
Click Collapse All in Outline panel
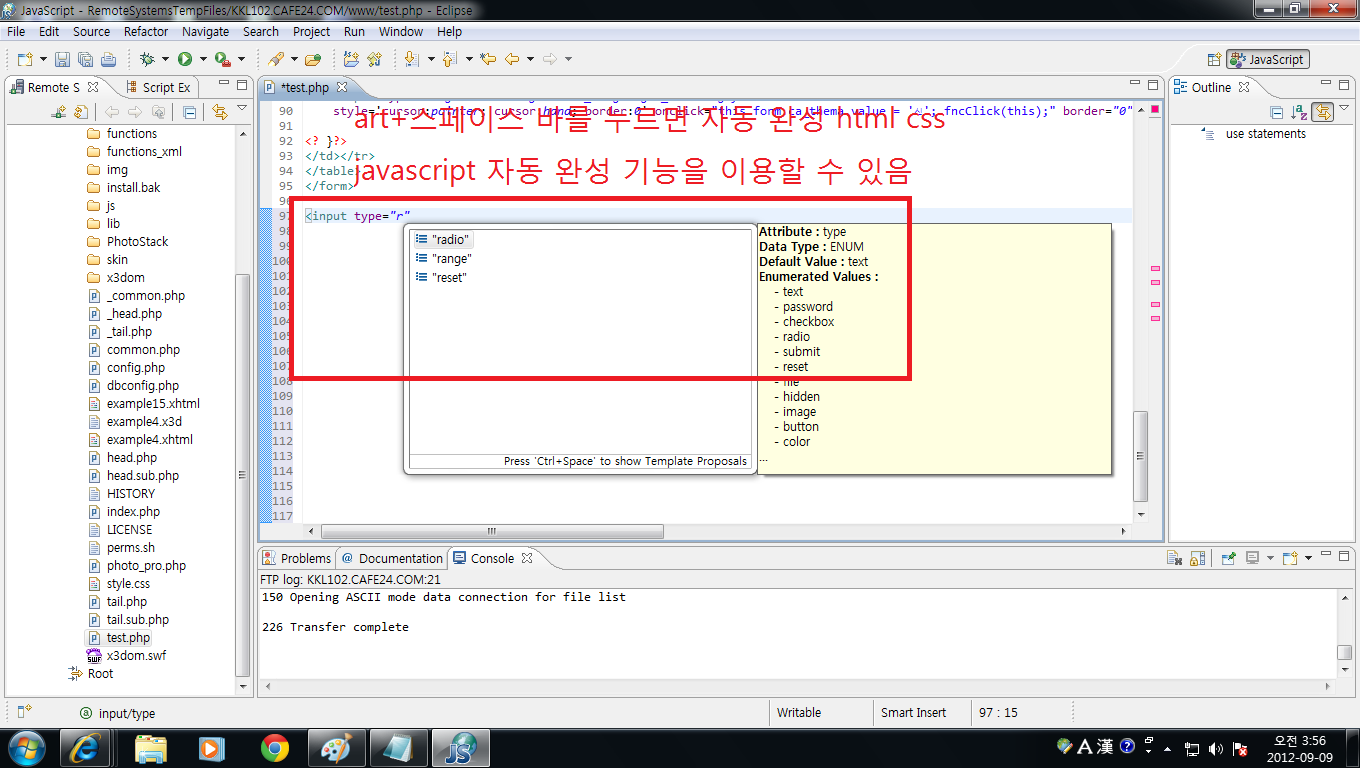click(1276, 113)
